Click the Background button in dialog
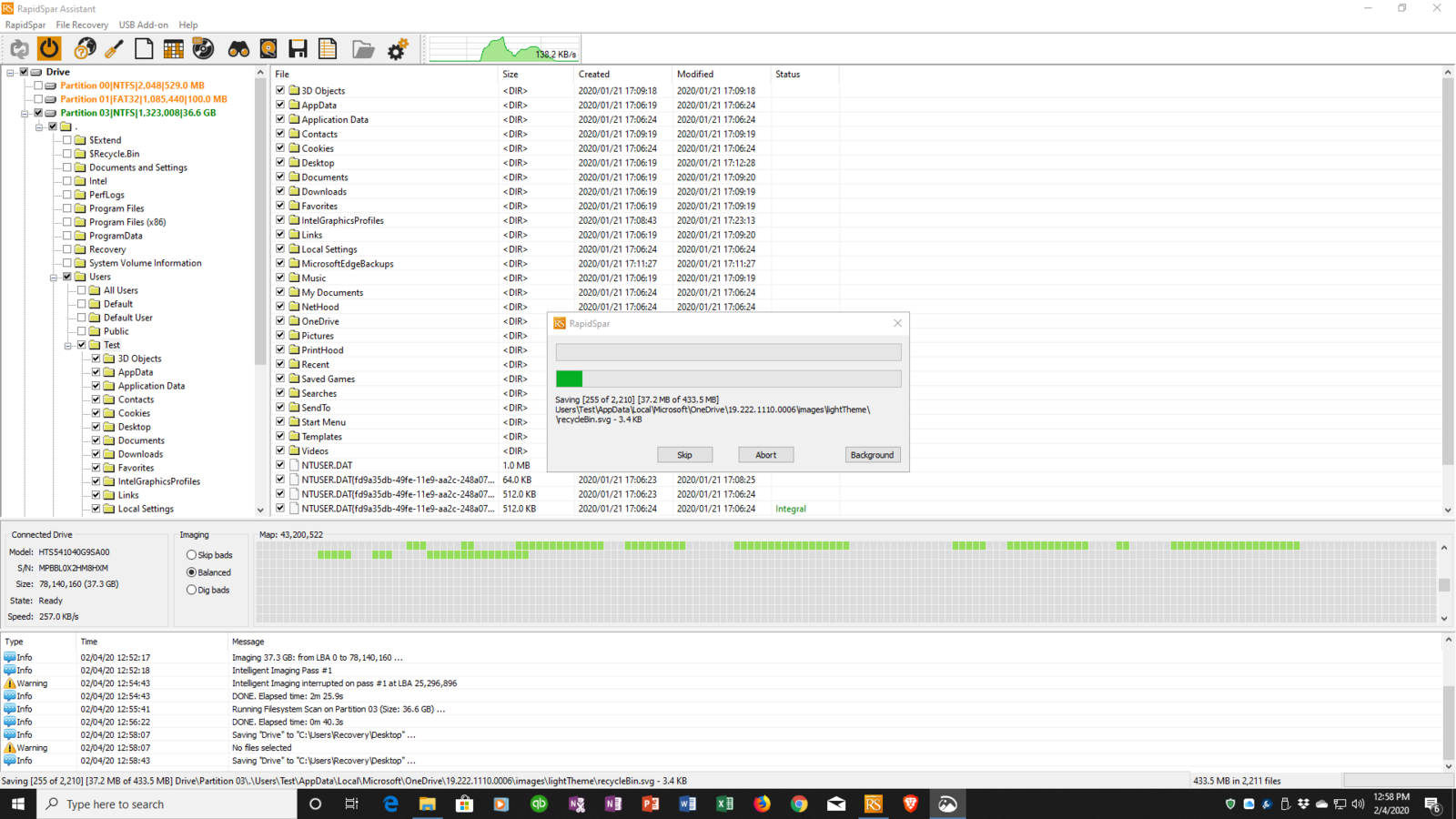 872,455
